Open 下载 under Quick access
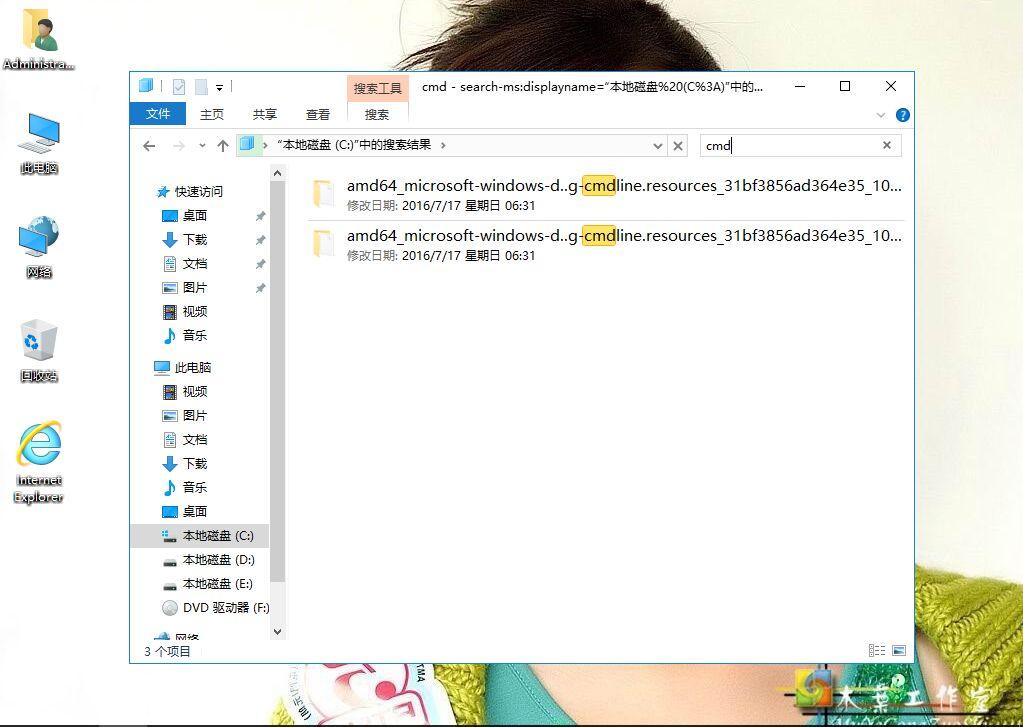Viewport: 1023px width, 727px height. [185, 240]
